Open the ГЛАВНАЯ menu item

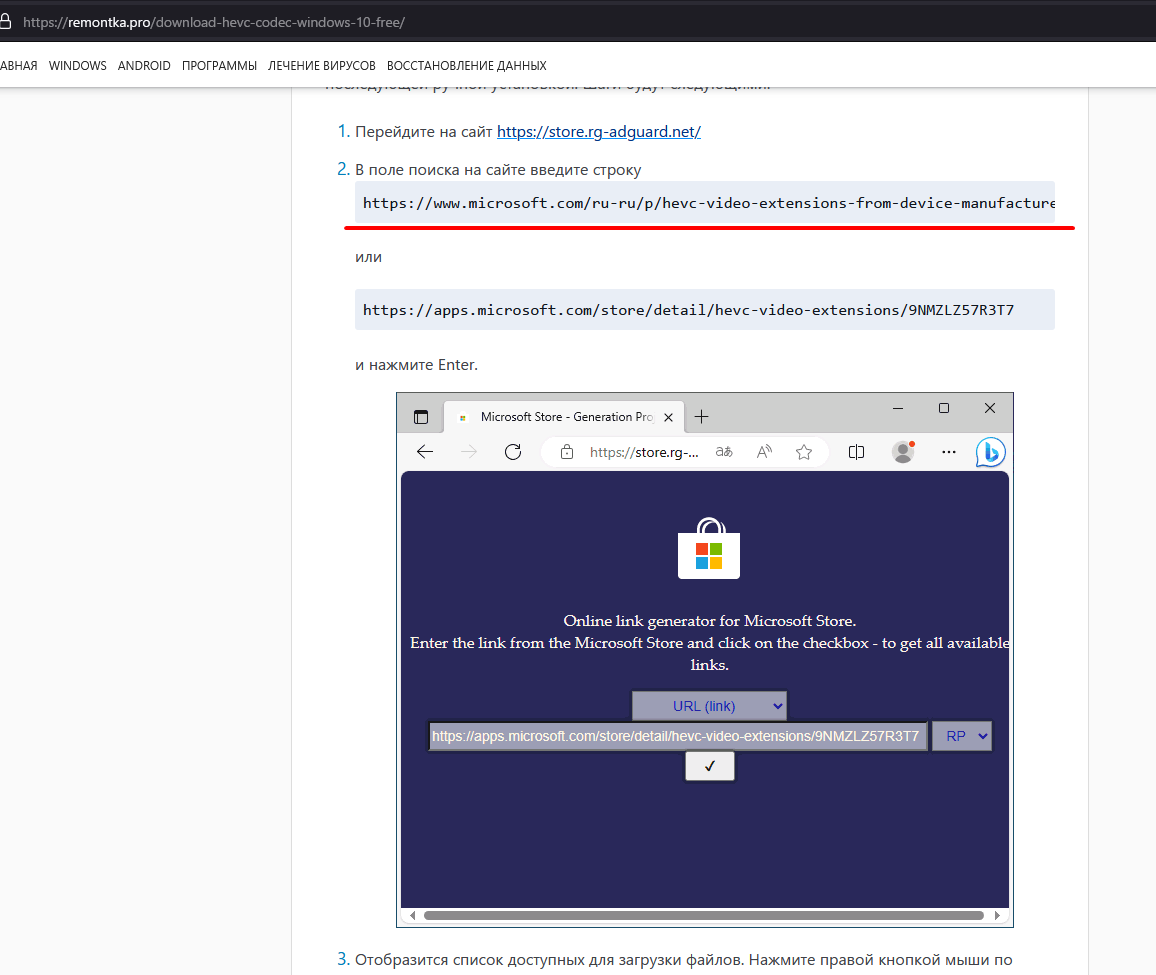coord(18,66)
